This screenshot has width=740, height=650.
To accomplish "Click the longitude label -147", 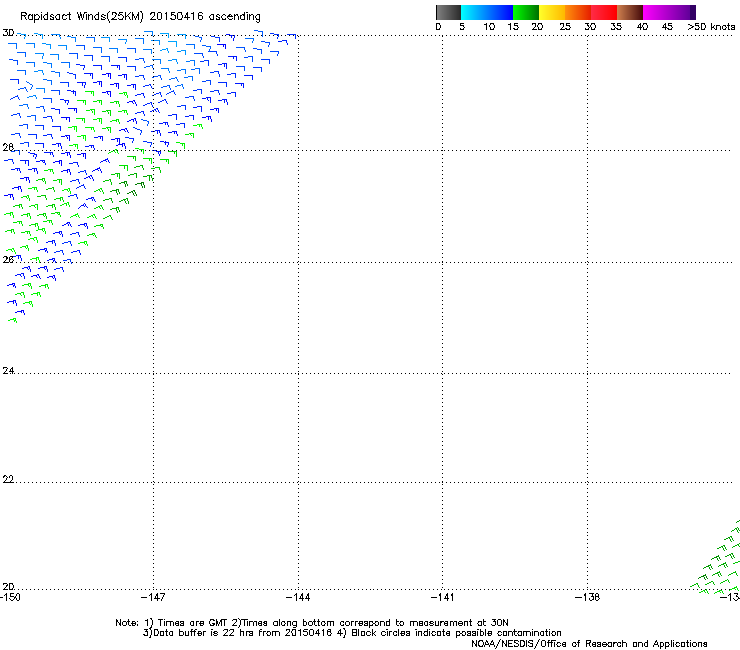I will pyautogui.click(x=153, y=597).
